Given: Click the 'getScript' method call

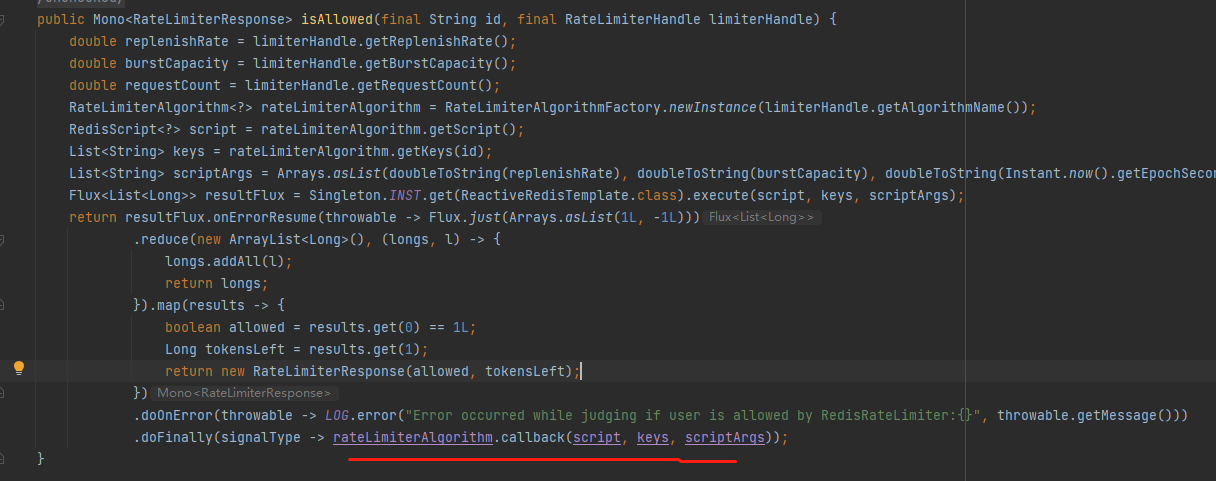Looking at the screenshot, I should pos(465,129).
